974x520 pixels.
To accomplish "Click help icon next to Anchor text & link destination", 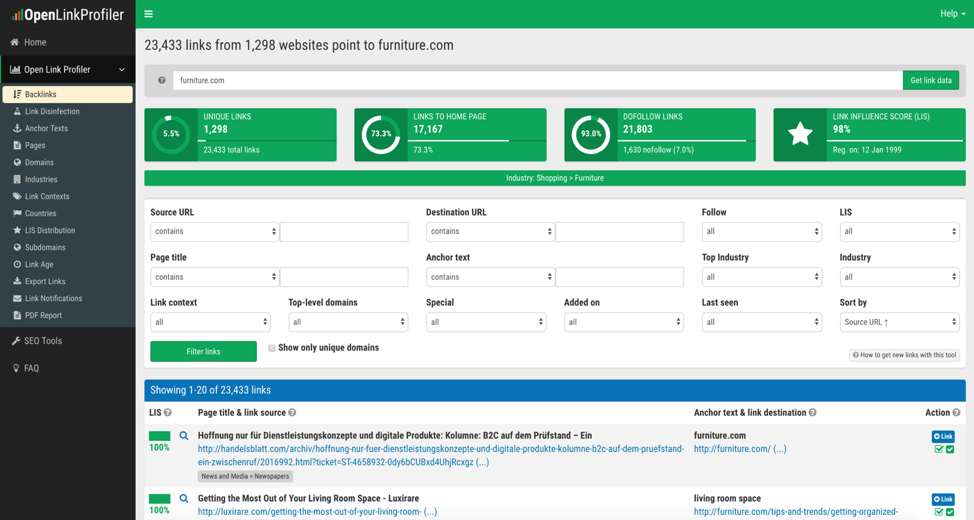I will 812,413.
